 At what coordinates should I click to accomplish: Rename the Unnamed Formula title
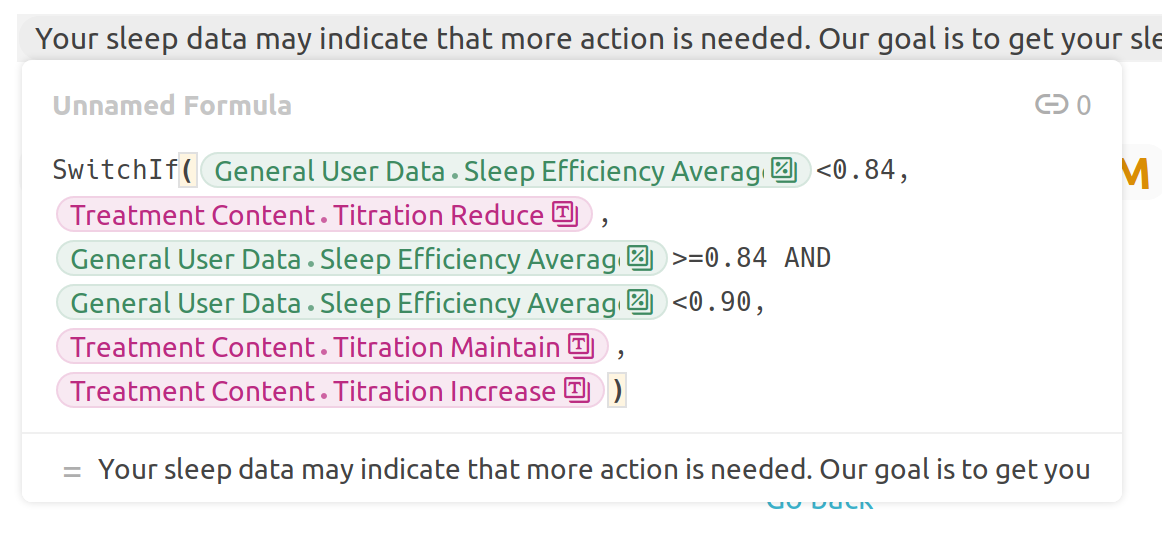(172, 105)
